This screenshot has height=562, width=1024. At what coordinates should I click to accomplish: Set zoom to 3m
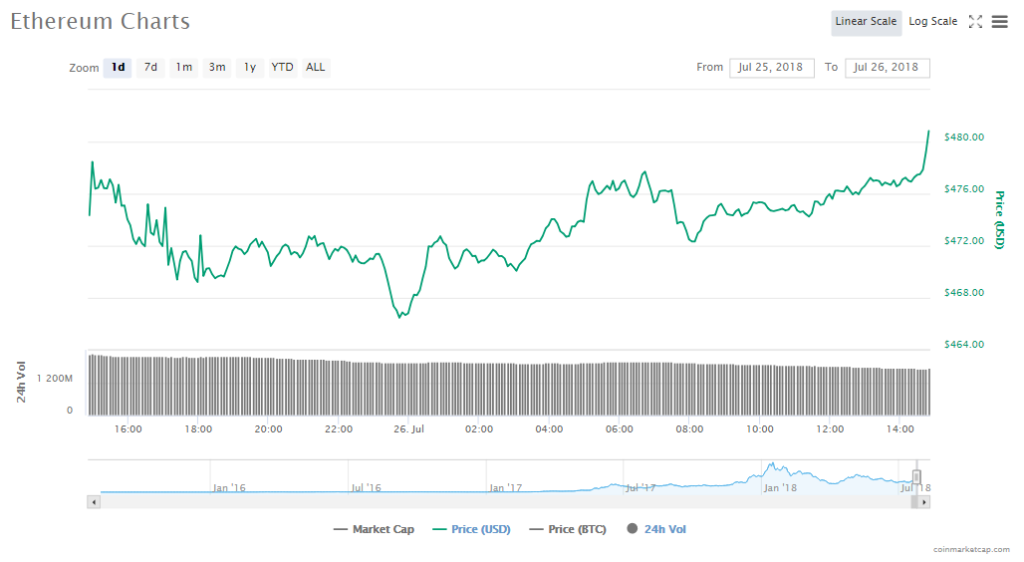coord(217,68)
